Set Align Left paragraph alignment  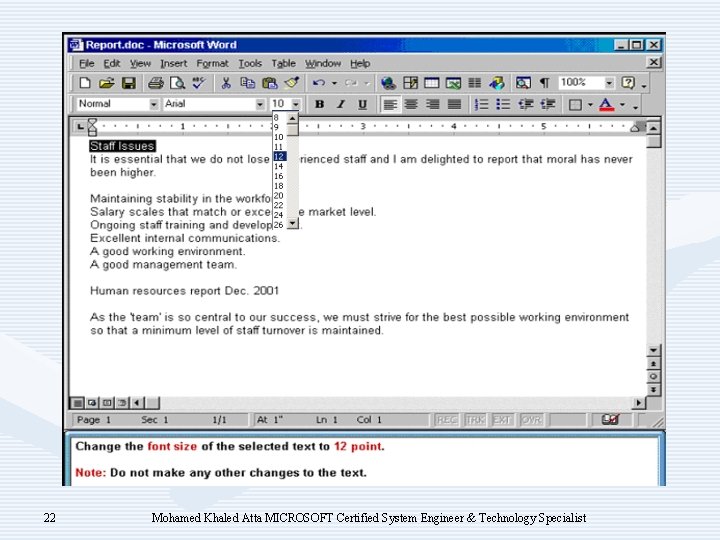(x=390, y=105)
